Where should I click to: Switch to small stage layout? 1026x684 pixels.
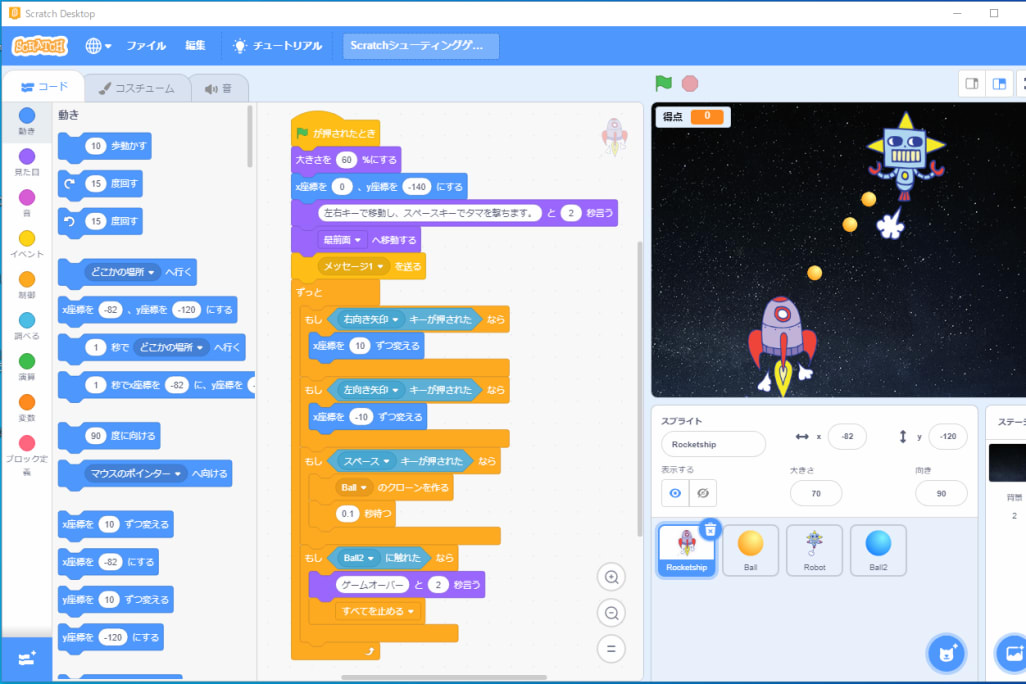tap(971, 84)
